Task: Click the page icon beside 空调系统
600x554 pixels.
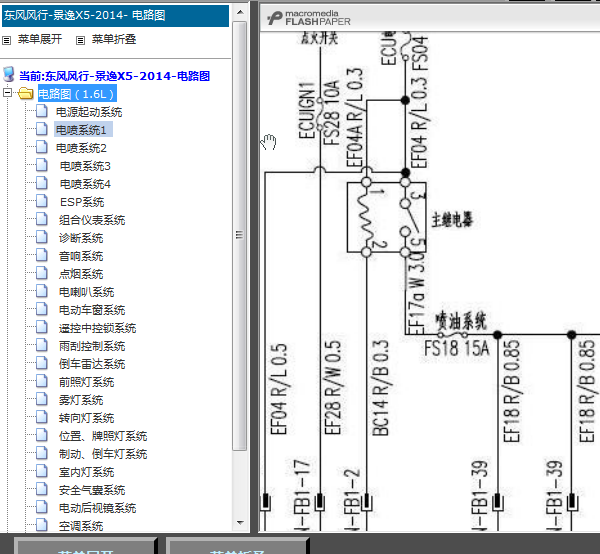Action: [42, 525]
